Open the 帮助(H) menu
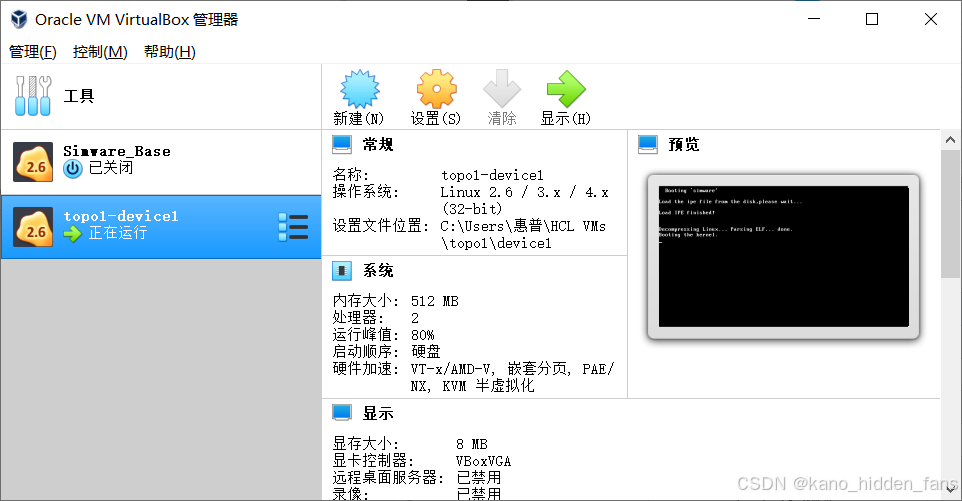This screenshot has width=962, height=501. click(x=170, y=52)
